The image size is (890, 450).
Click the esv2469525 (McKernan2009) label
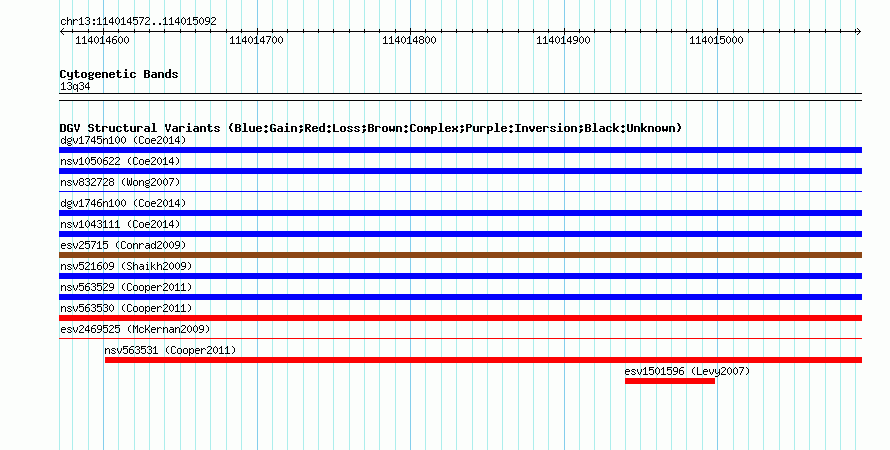pos(135,329)
